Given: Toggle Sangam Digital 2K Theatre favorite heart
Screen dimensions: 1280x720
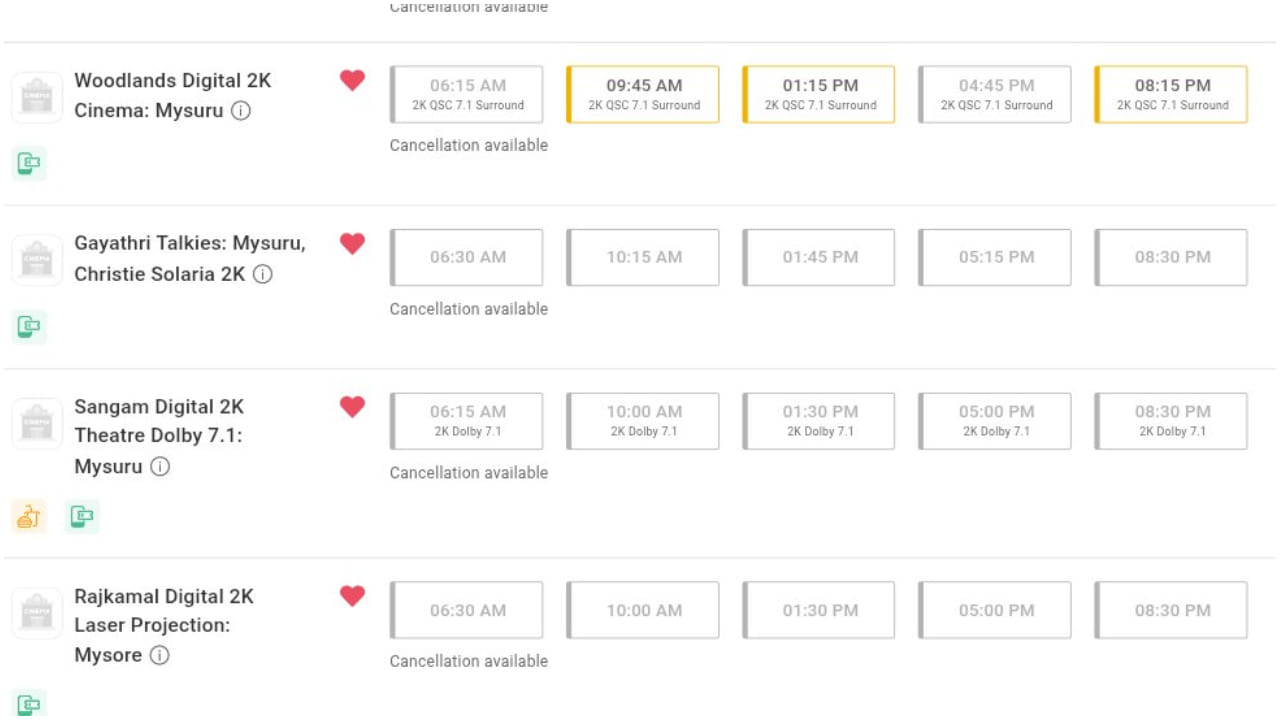Looking at the screenshot, I should coord(352,406).
